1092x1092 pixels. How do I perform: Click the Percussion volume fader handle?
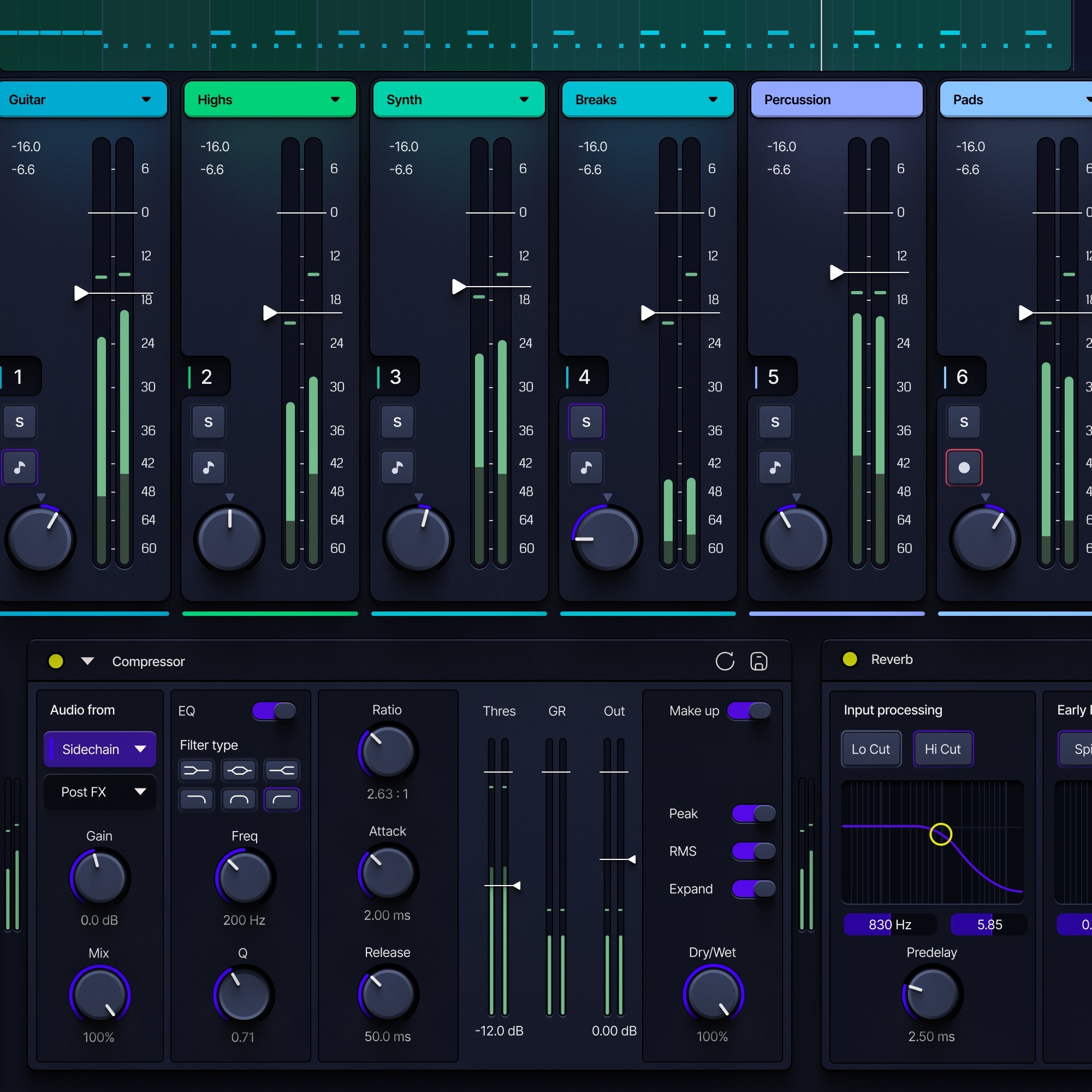836,272
